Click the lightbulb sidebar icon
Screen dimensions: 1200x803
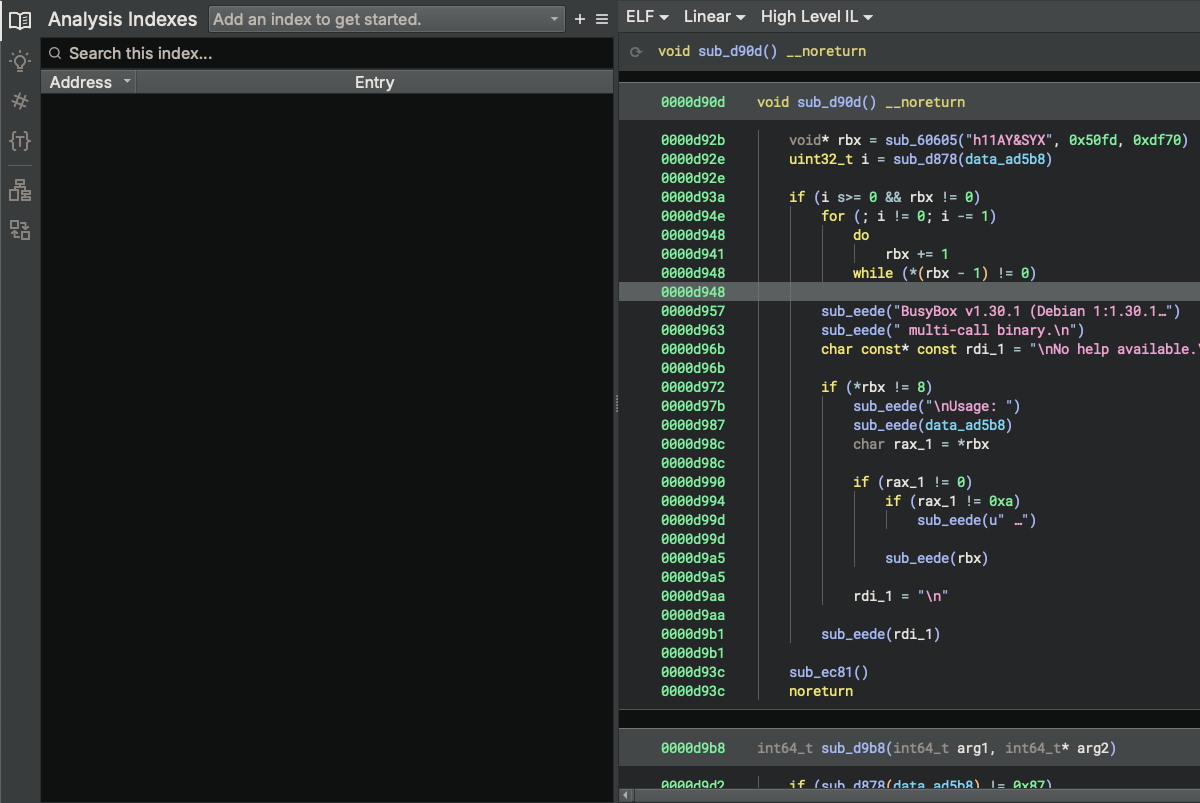pyautogui.click(x=20, y=61)
